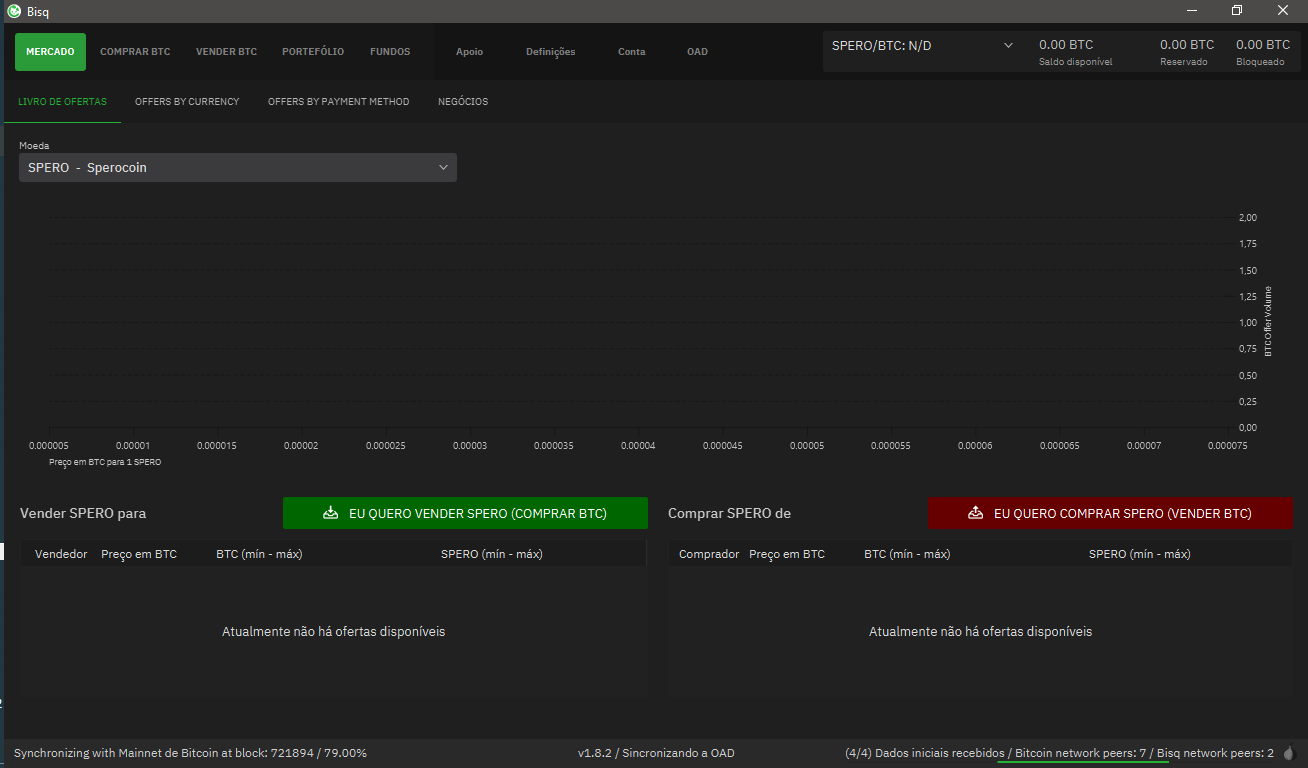Click Bisq network peers: 2 status text
The image size is (1308, 768).
click(x=1215, y=753)
